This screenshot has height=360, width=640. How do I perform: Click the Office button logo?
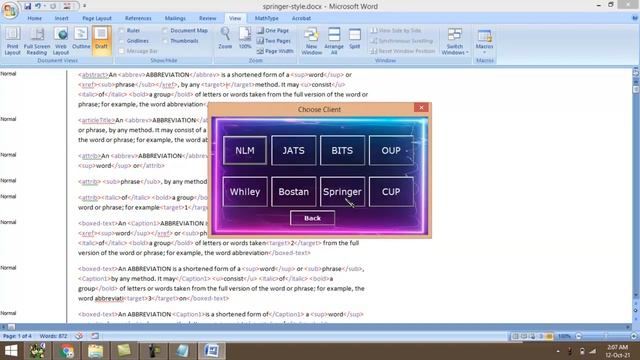[10, 9]
